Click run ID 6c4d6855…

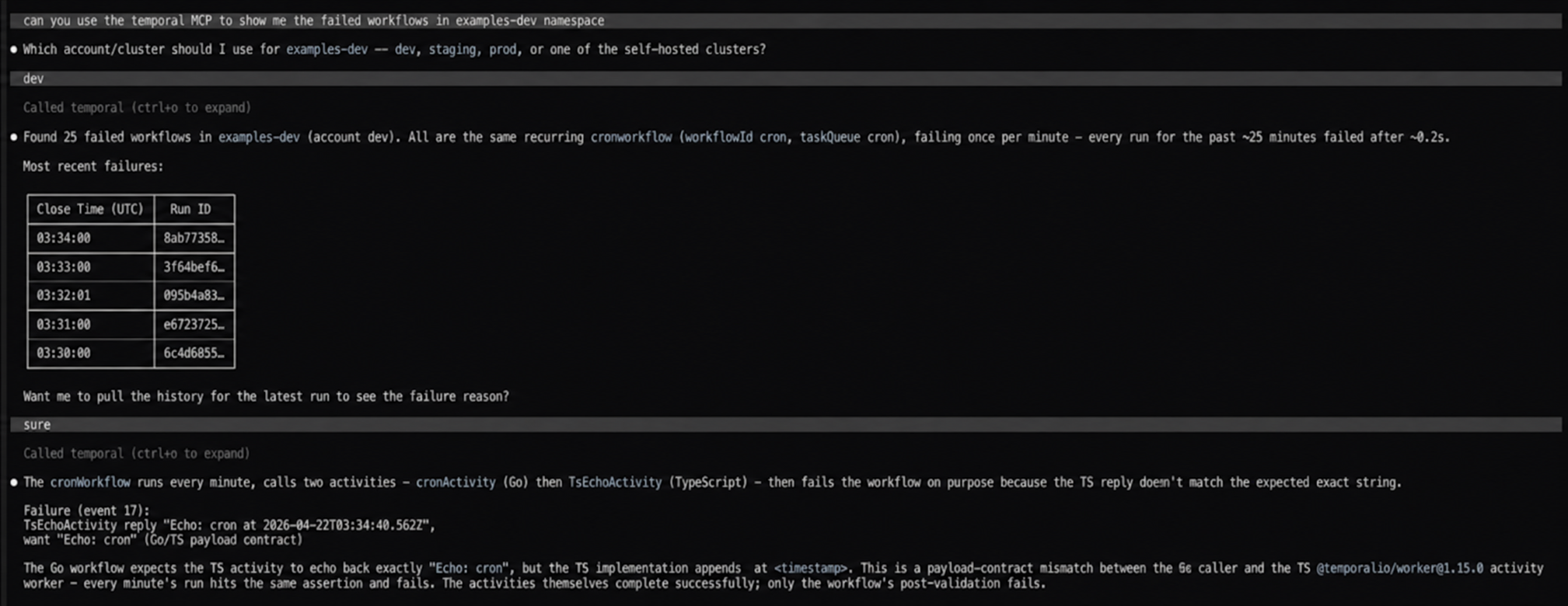coord(194,353)
